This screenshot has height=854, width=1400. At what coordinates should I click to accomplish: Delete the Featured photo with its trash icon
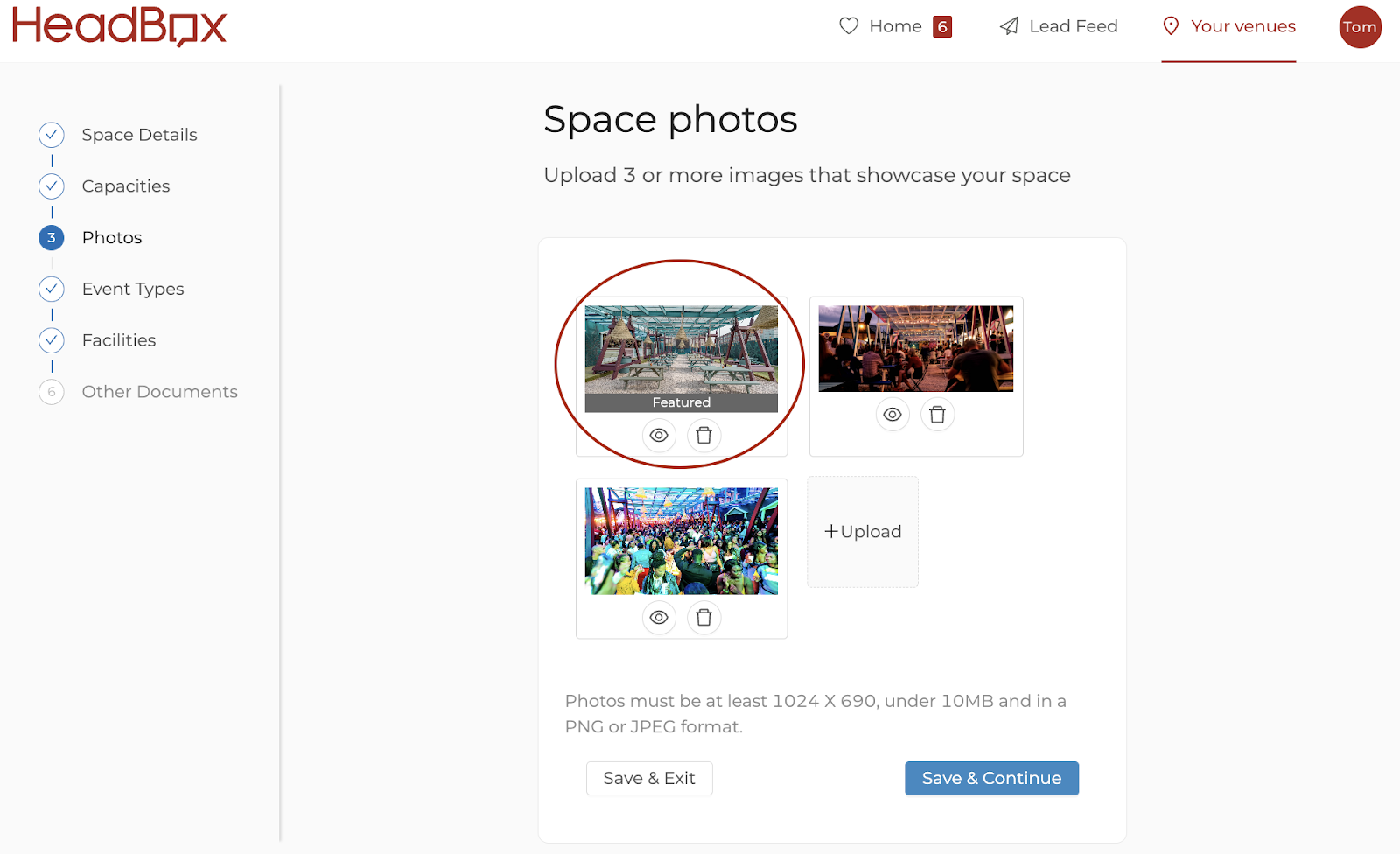[703, 435]
